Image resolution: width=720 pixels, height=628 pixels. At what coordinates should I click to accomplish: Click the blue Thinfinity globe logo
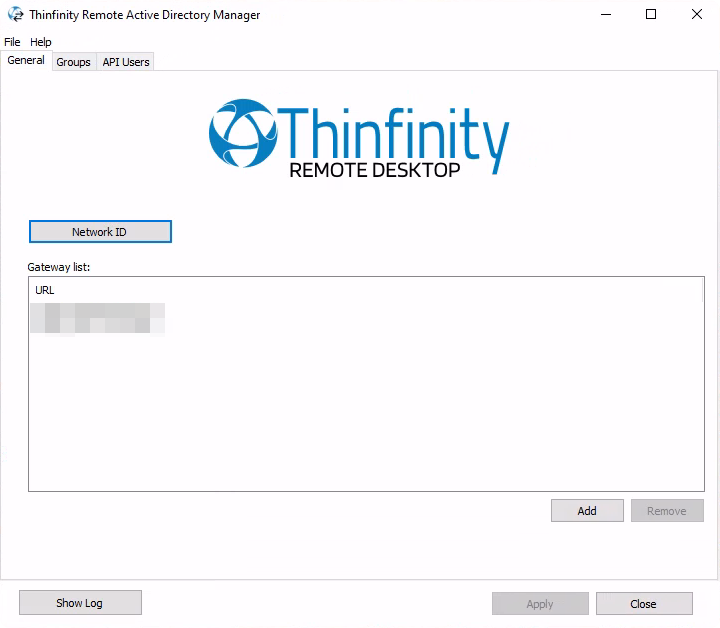[241, 133]
